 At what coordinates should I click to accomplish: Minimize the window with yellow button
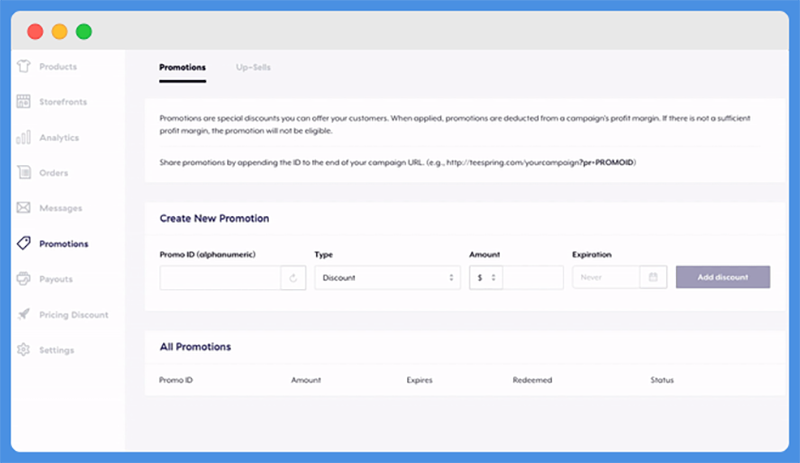(60, 32)
